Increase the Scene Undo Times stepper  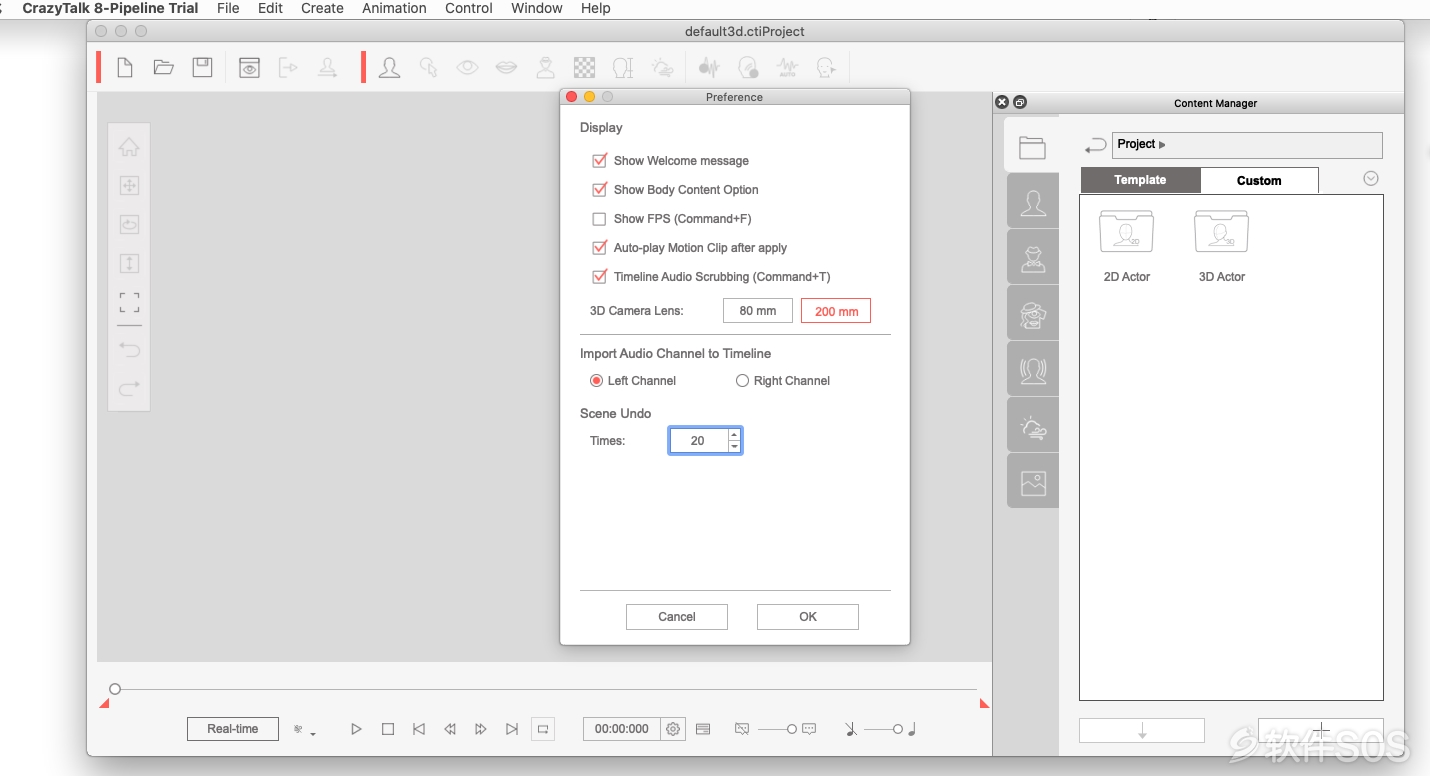click(735, 435)
